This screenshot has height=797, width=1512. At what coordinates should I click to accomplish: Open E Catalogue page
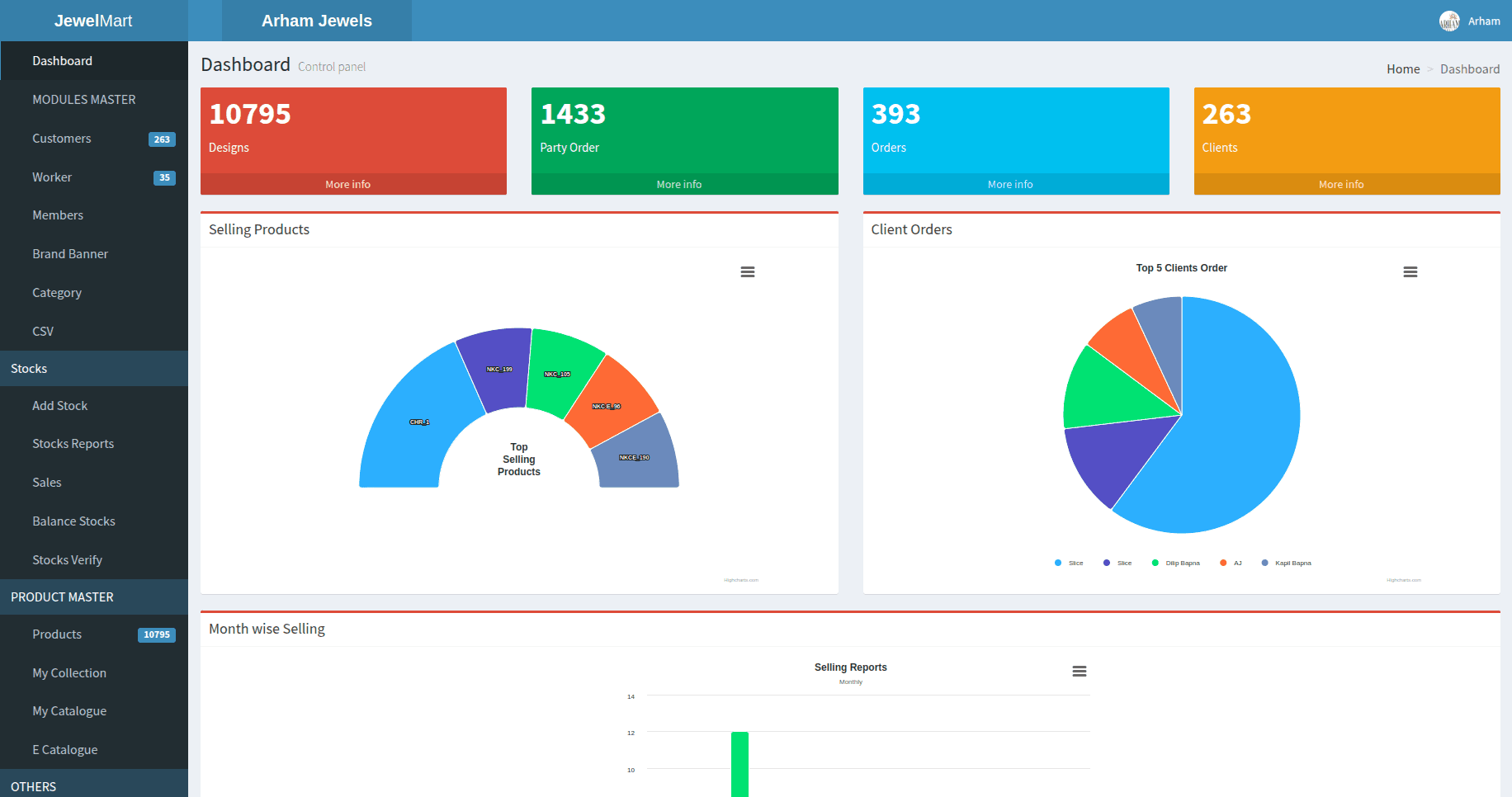(x=94, y=750)
